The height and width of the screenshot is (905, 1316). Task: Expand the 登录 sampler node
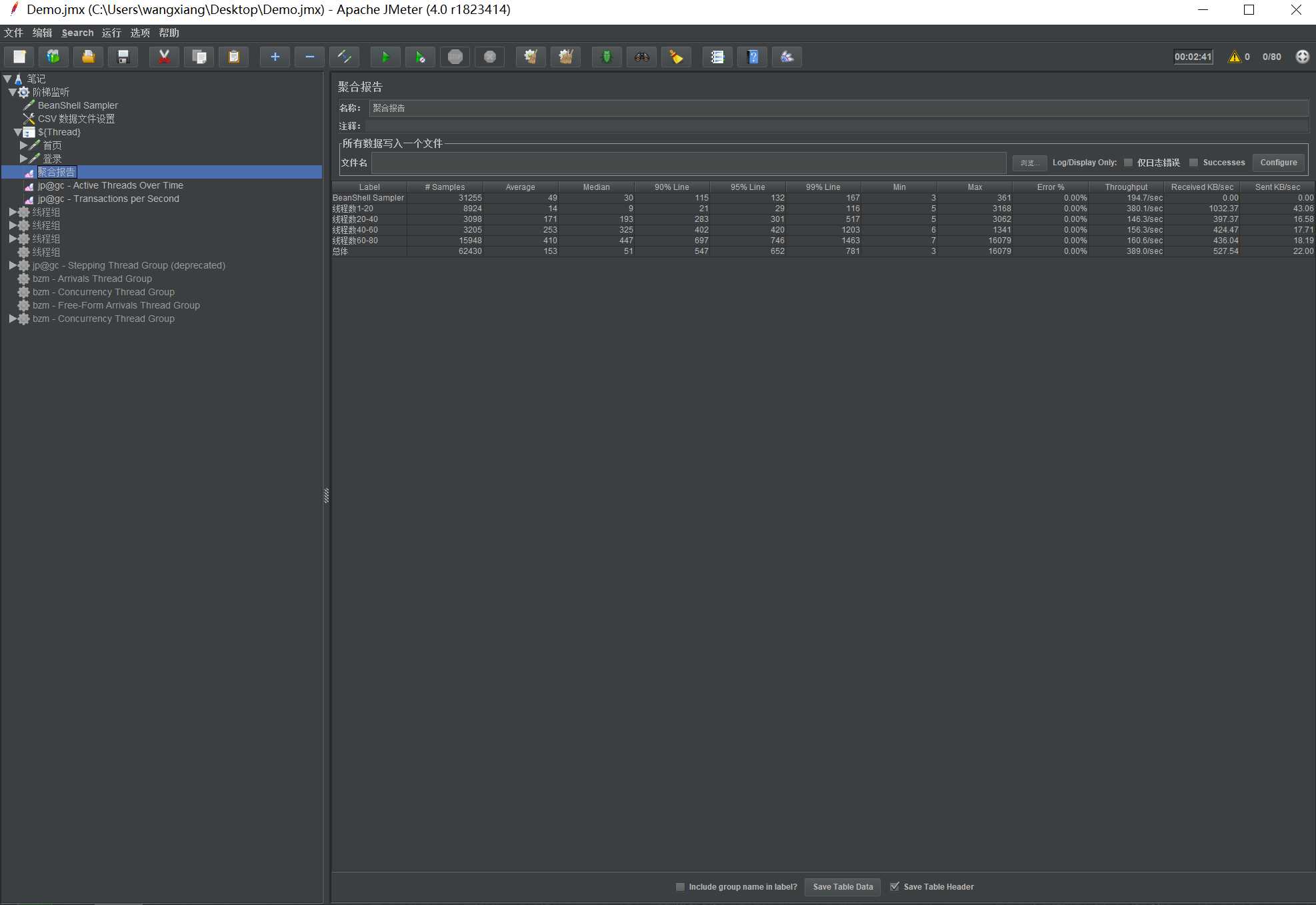coord(23,159)
